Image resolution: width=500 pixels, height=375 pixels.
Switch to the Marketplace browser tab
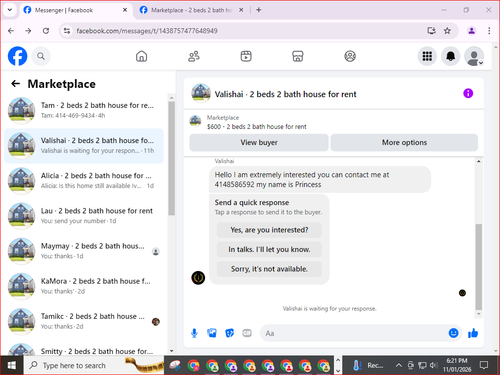pyautogui.click(x=191, y=10)
